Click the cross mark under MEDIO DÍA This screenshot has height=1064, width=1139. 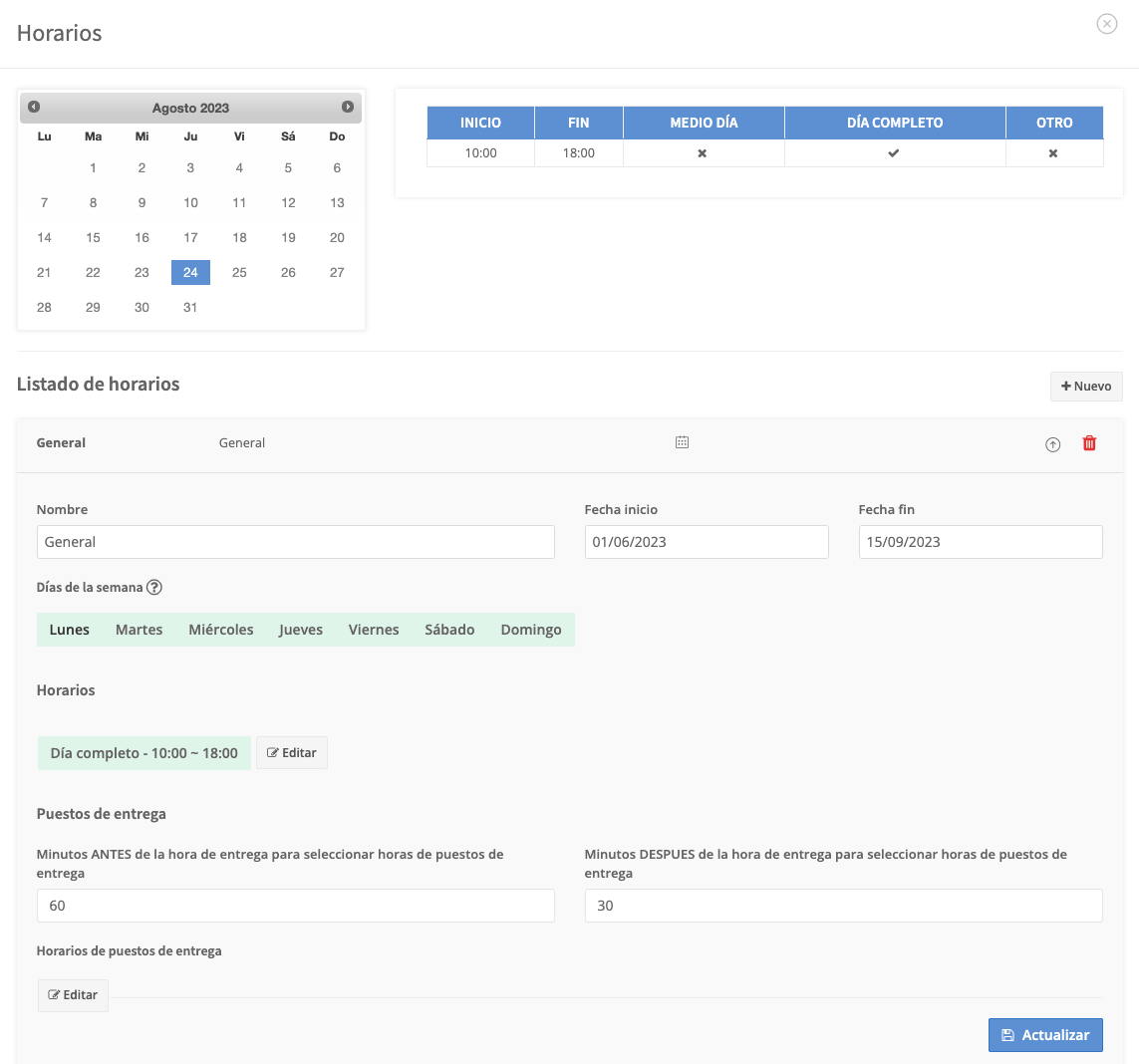click(x=703, y=153)
